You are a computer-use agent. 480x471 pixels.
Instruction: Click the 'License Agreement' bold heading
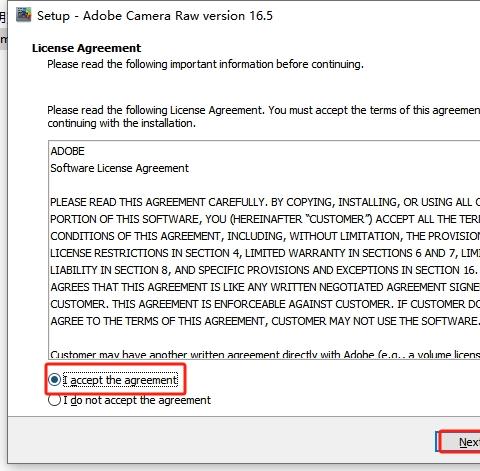click(x=86, y=48)
